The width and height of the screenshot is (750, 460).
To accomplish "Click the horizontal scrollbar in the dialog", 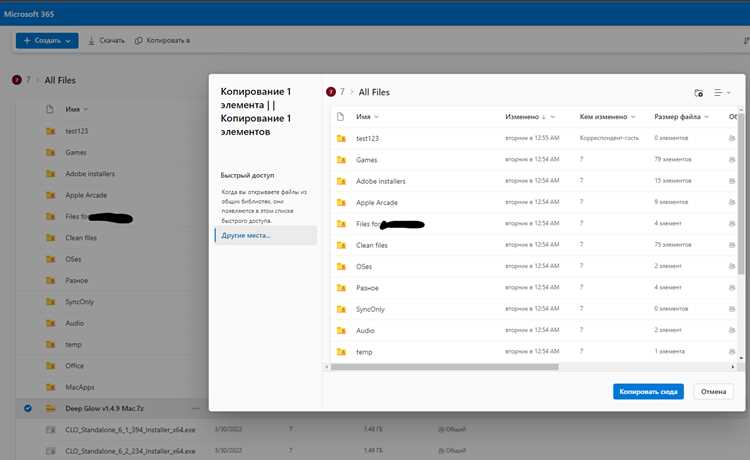I will [x=444, y=367].
